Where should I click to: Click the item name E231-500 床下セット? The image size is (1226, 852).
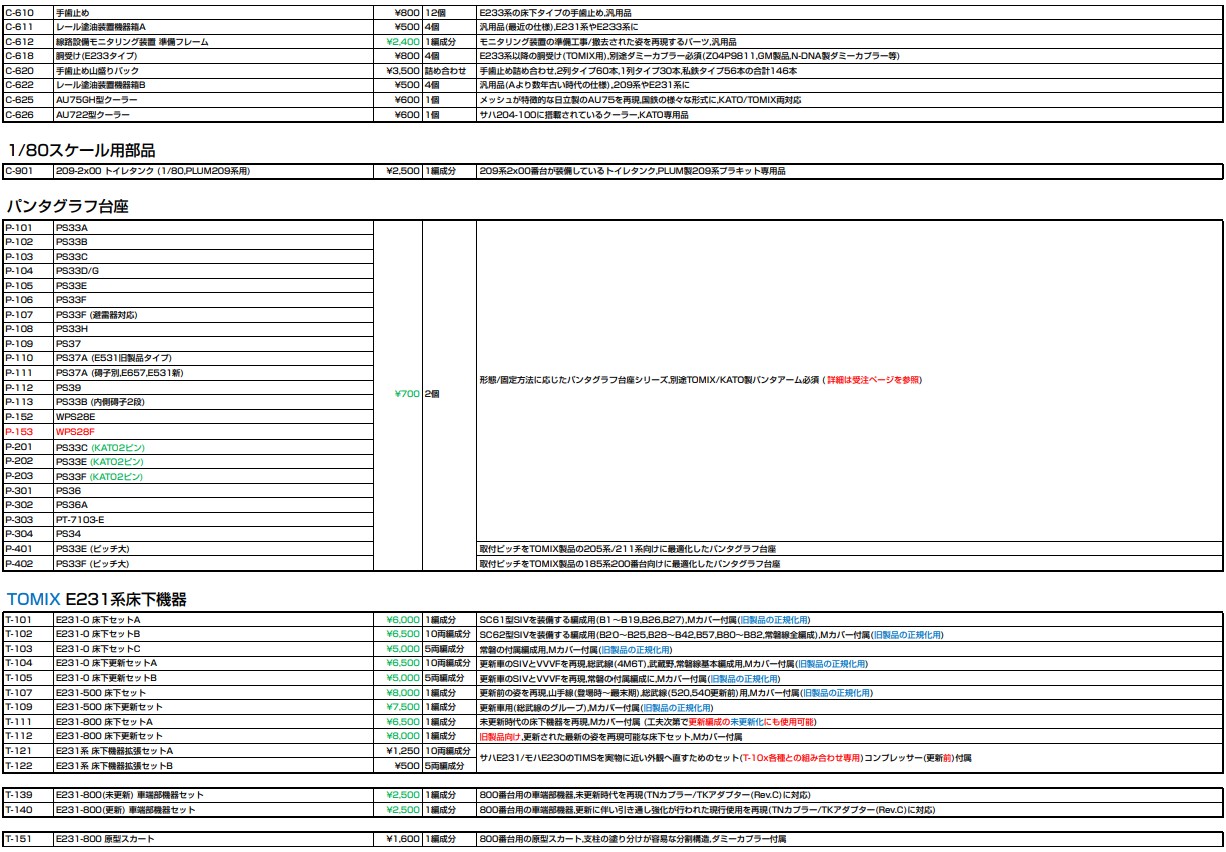[101, 692]
